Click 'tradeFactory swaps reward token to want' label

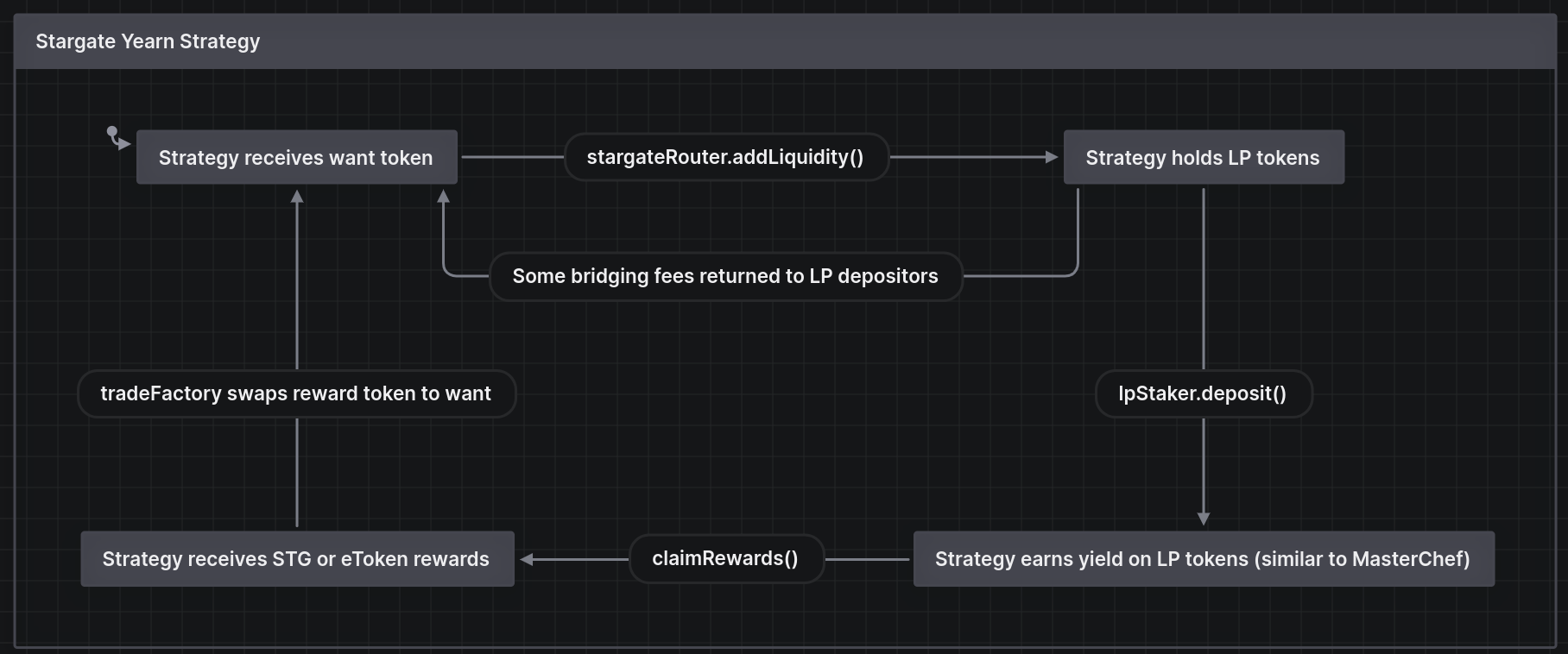(x=297, y=393)
